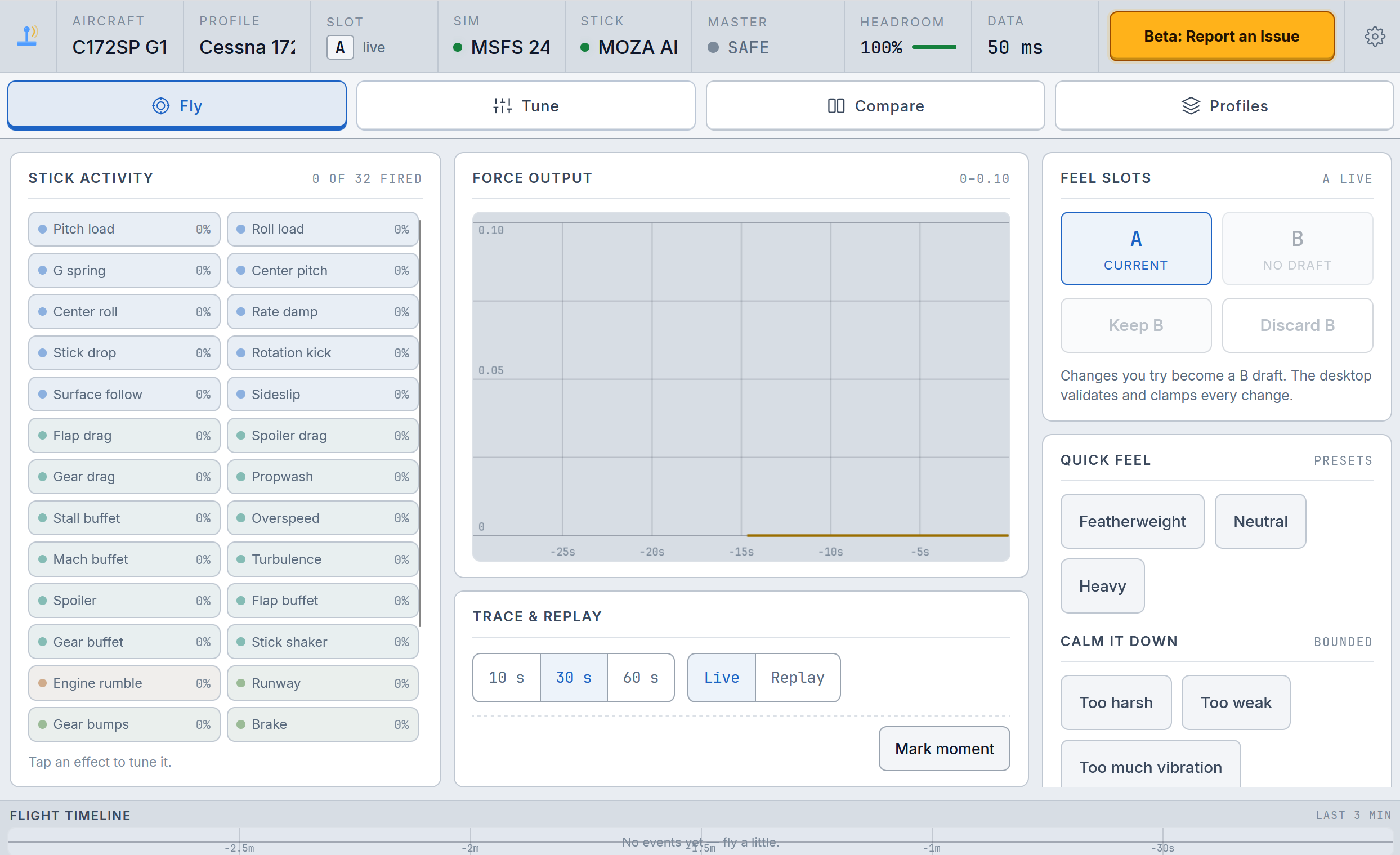Choose the Turbulence effect
The width and height of the screenshot is (1400, 855).
tap(322, 559)
